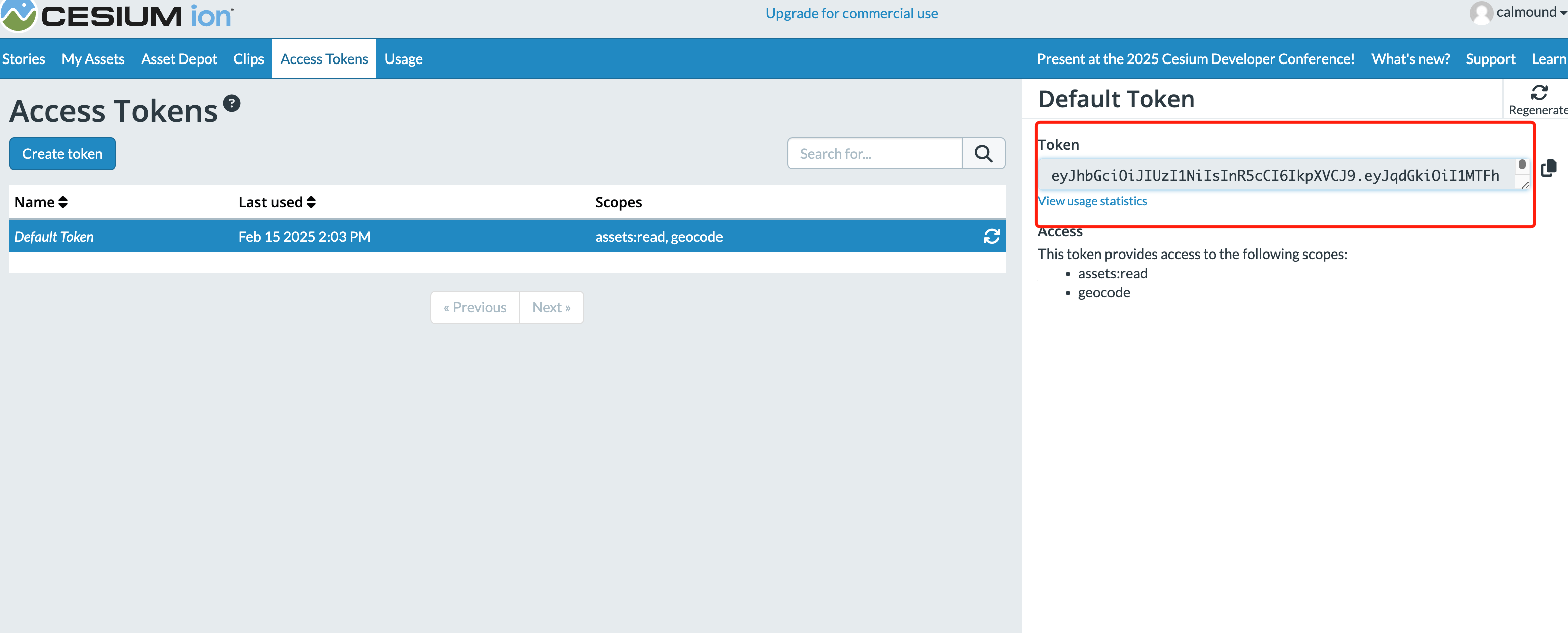Open the Cesium Developer Conference link
Viewport: 1568px width, 633px height.
[1196, 59]
